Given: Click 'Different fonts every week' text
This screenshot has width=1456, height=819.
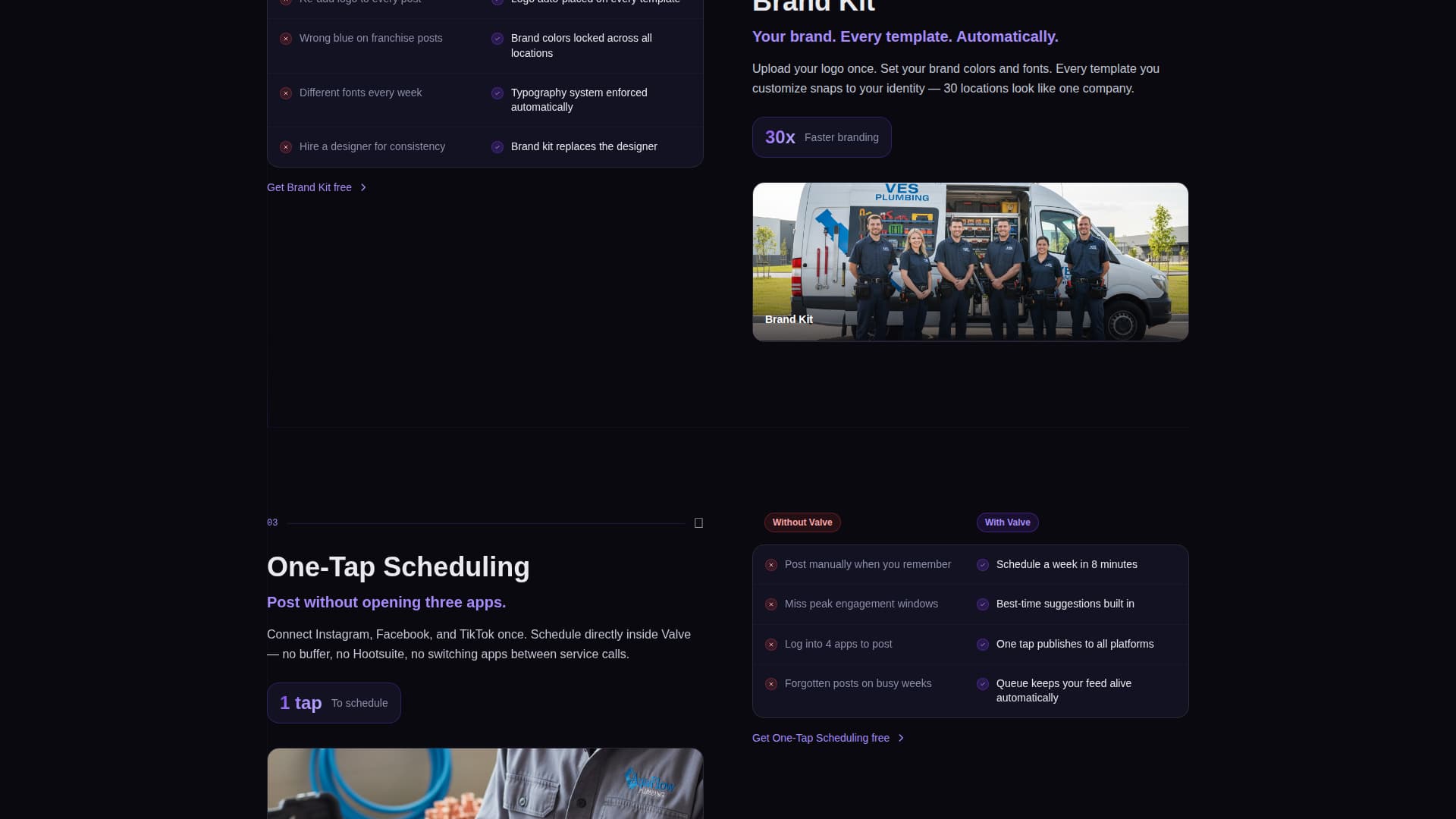Looking at the screenshot, I should (x=360, y=93).
